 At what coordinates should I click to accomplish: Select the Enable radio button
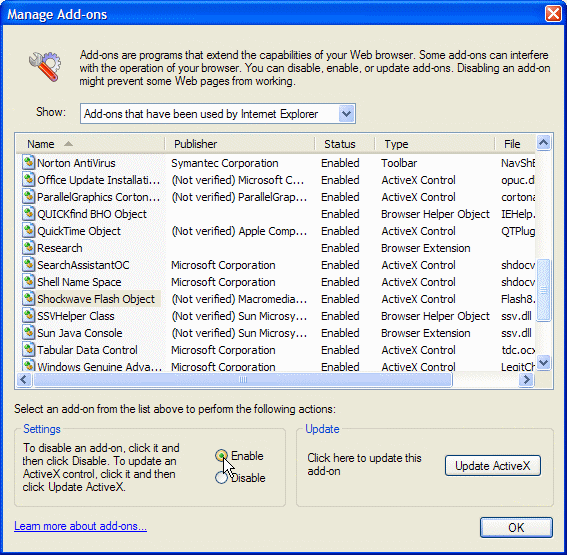[x=221, y=456]
